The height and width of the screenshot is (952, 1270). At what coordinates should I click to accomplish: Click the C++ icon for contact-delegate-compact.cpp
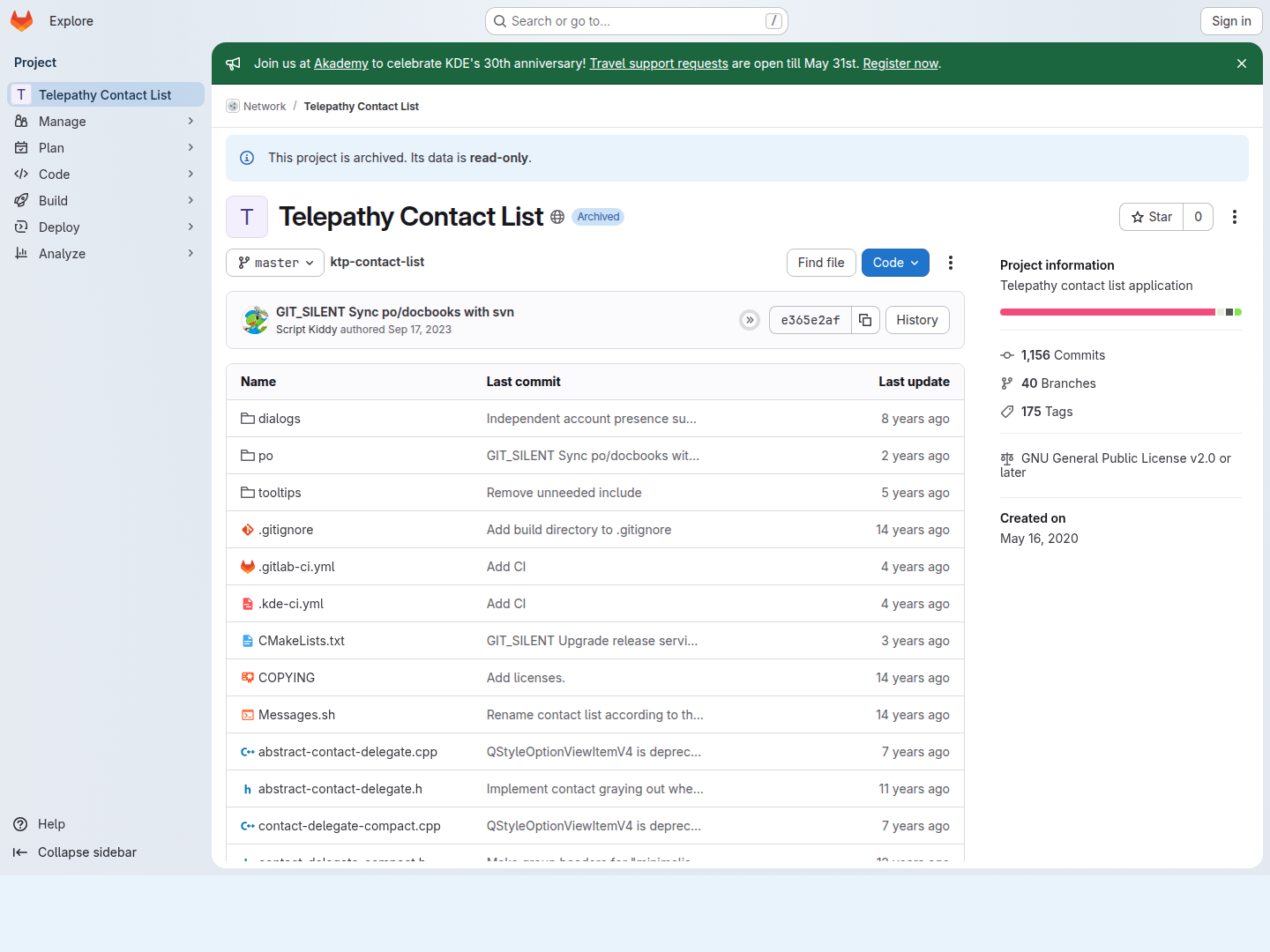click(x=248, y=826)
